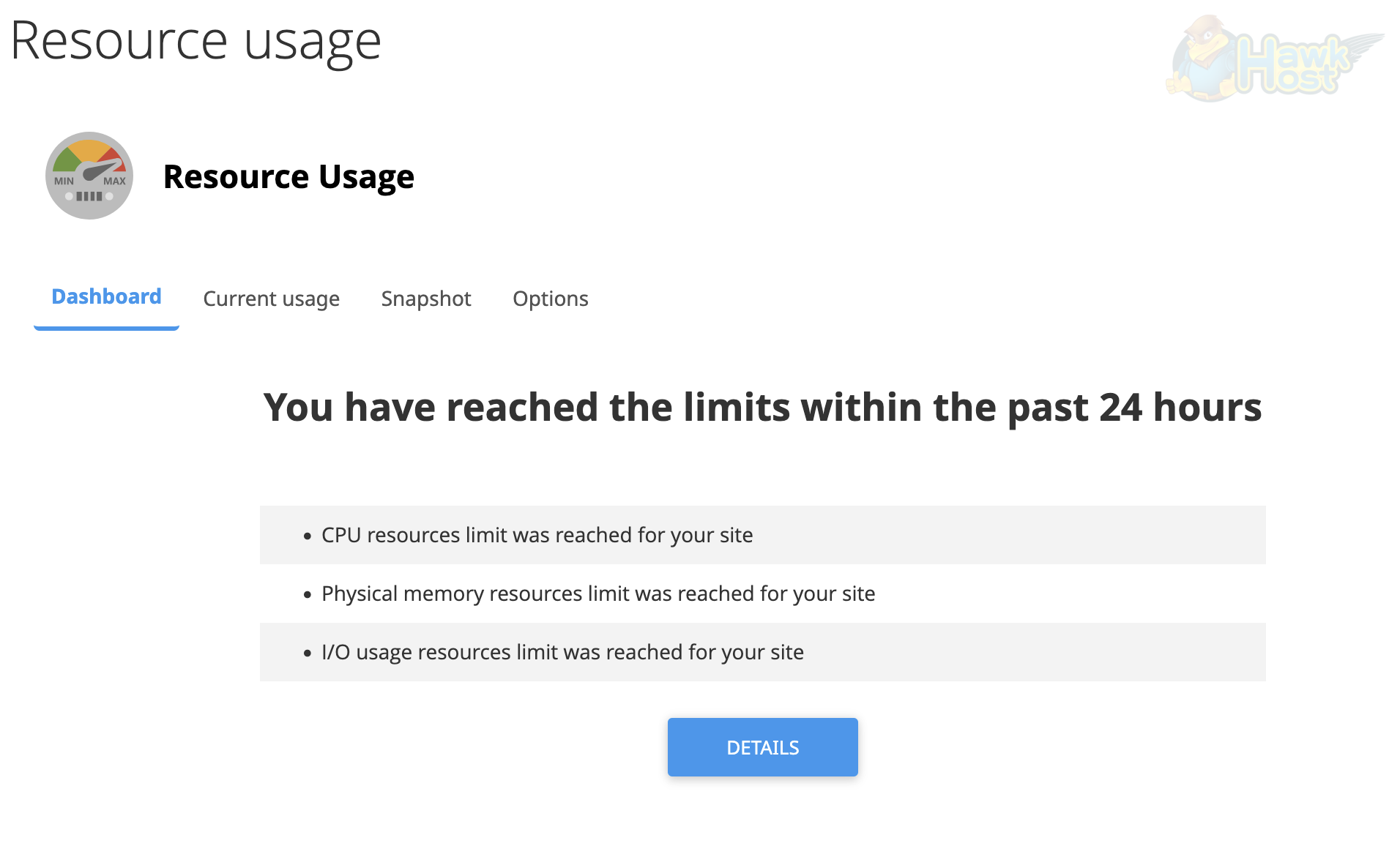Select the Dashboard tab
Screen dimensions: 1400x846
coord(106,296)
